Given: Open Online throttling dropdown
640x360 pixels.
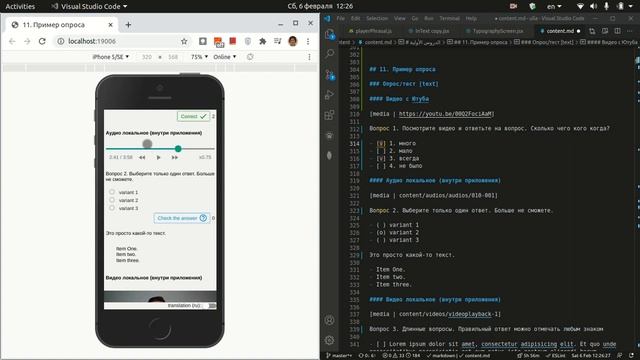Looking at the screenshot, I should click(x=224, y=57).
